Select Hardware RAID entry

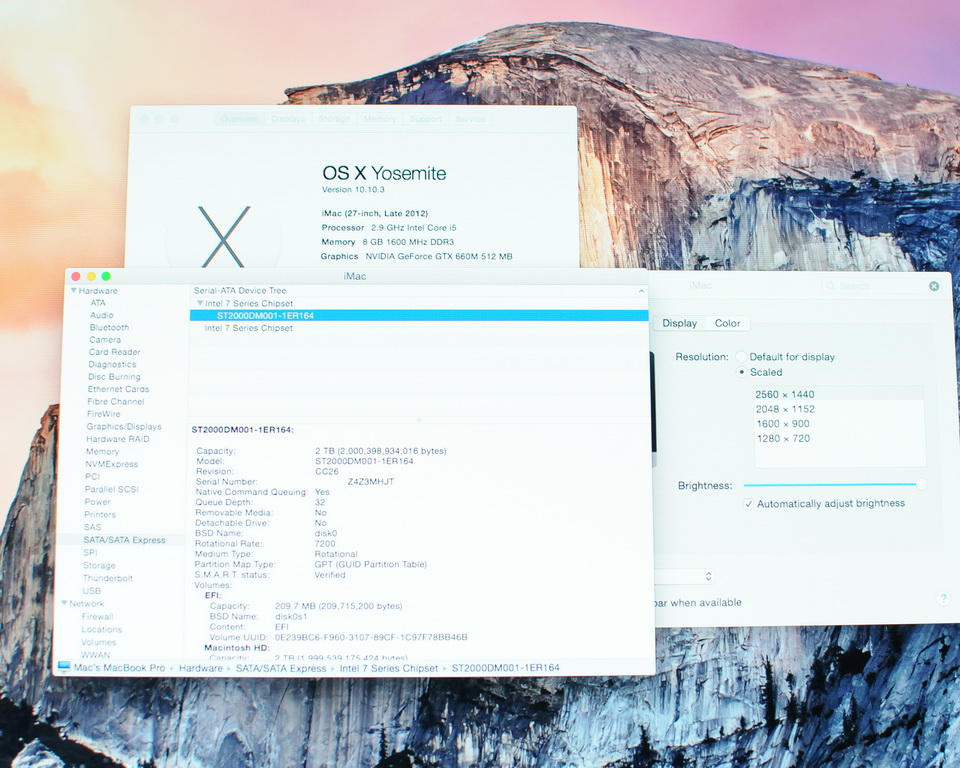118,439
